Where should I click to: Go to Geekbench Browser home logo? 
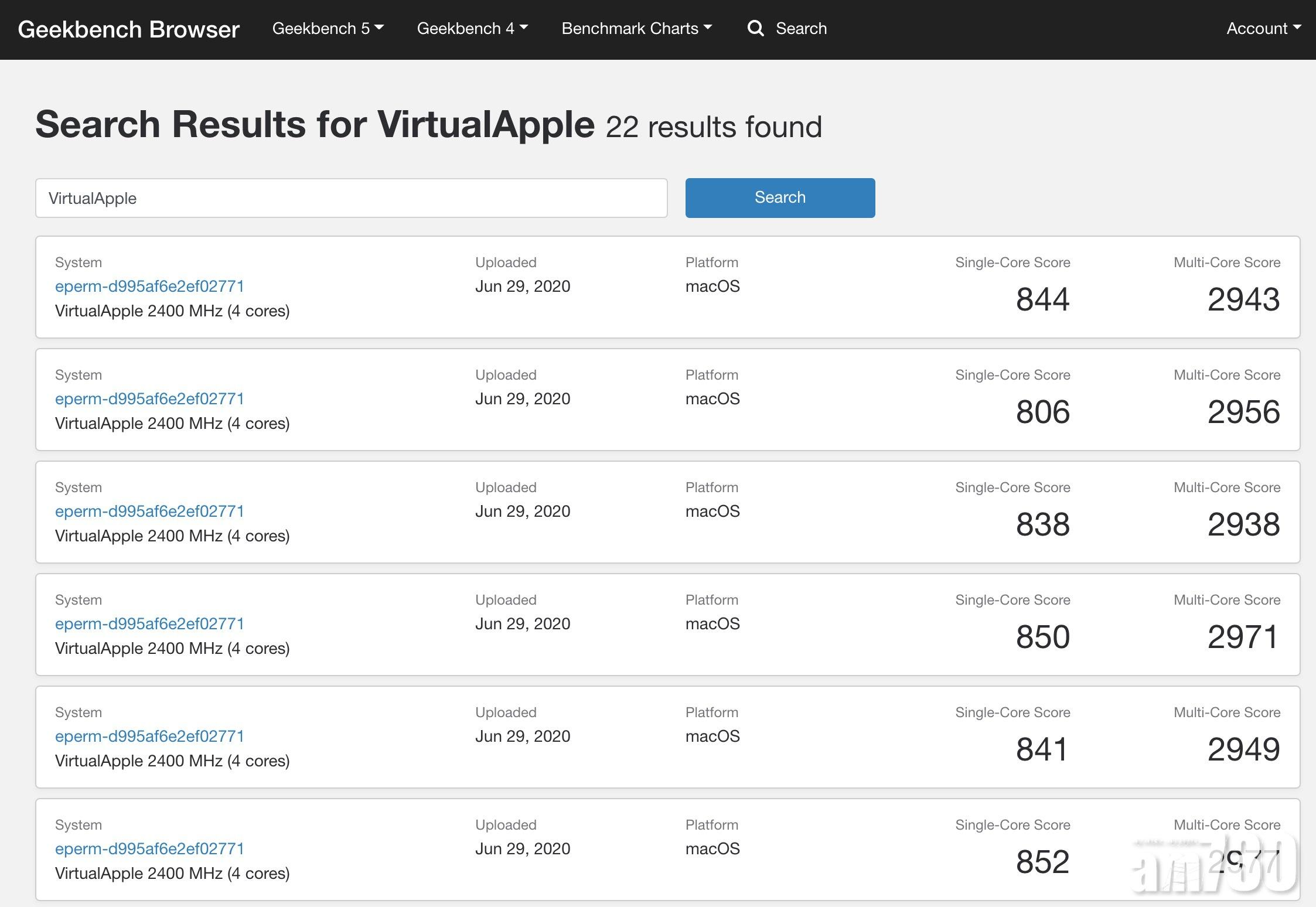[129, 29]
